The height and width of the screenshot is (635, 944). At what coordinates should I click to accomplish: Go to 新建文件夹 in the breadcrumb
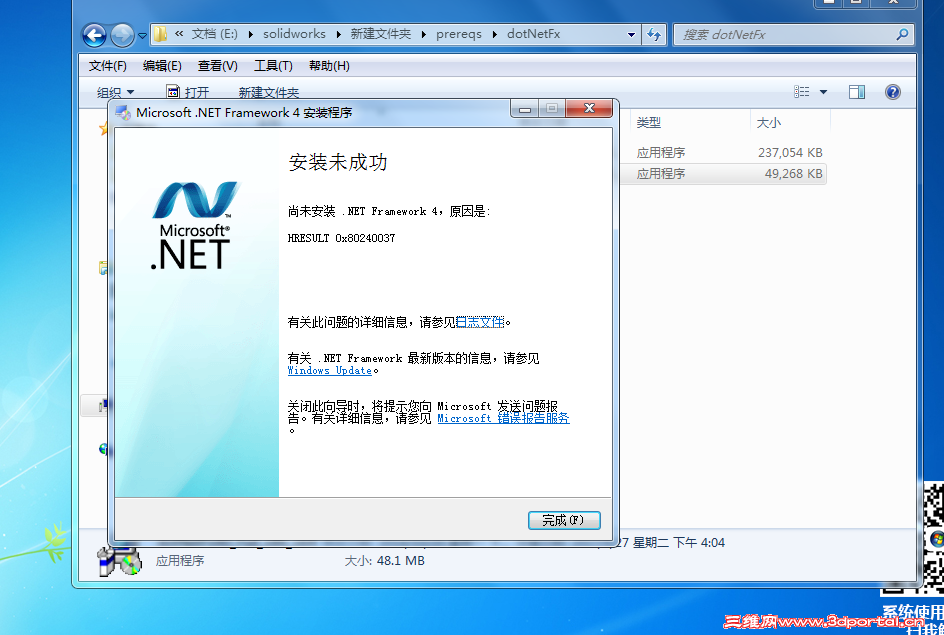point(380,34)
